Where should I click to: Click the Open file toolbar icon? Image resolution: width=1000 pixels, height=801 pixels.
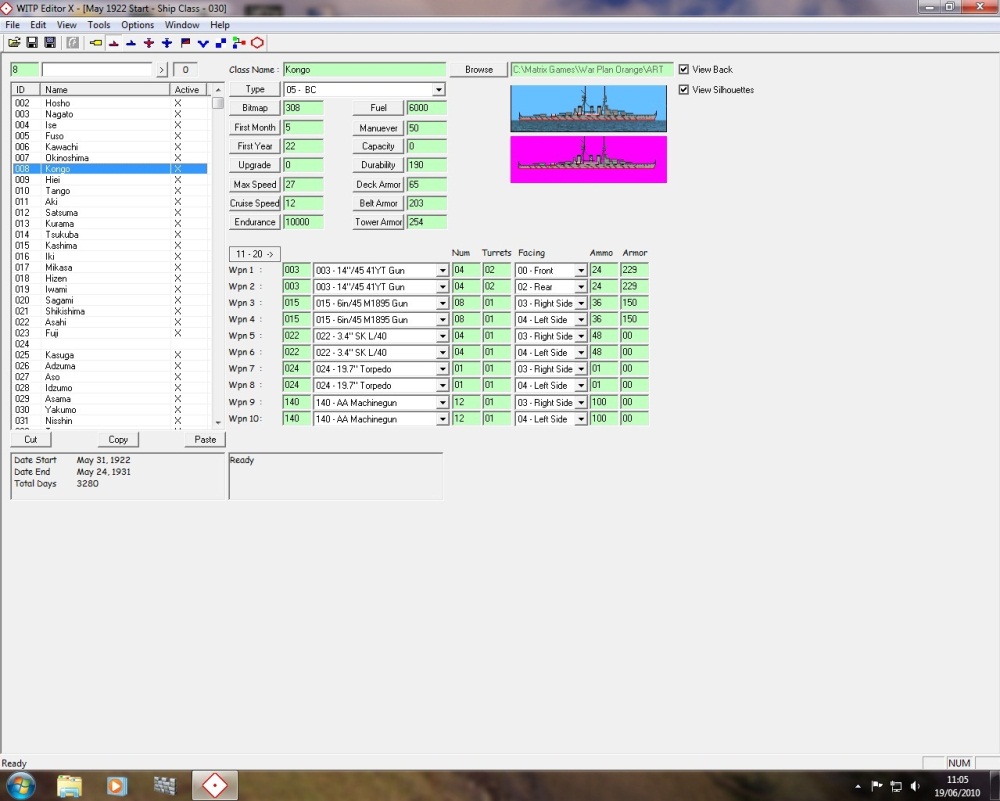click(x=14, y=43)
